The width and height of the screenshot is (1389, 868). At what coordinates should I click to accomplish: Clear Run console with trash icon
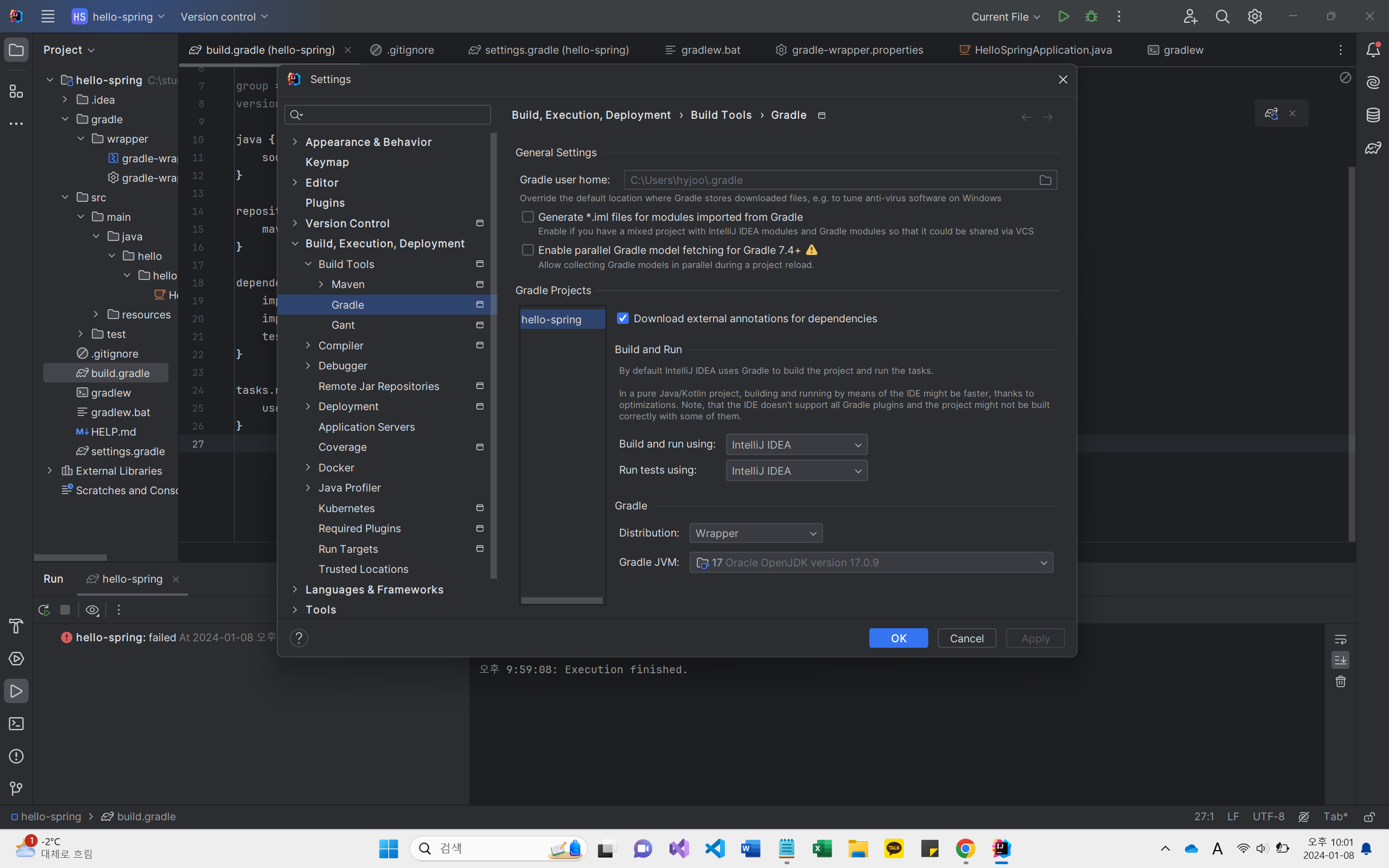tap(1340, 681)
